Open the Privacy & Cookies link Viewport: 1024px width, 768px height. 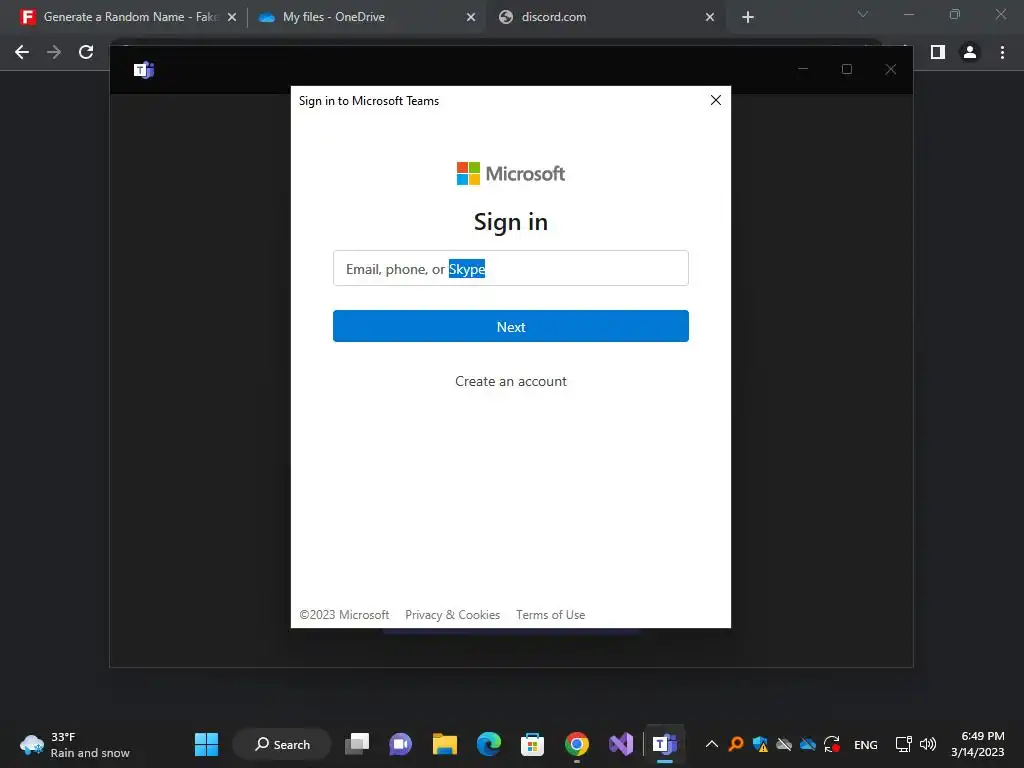click(453, 615)
